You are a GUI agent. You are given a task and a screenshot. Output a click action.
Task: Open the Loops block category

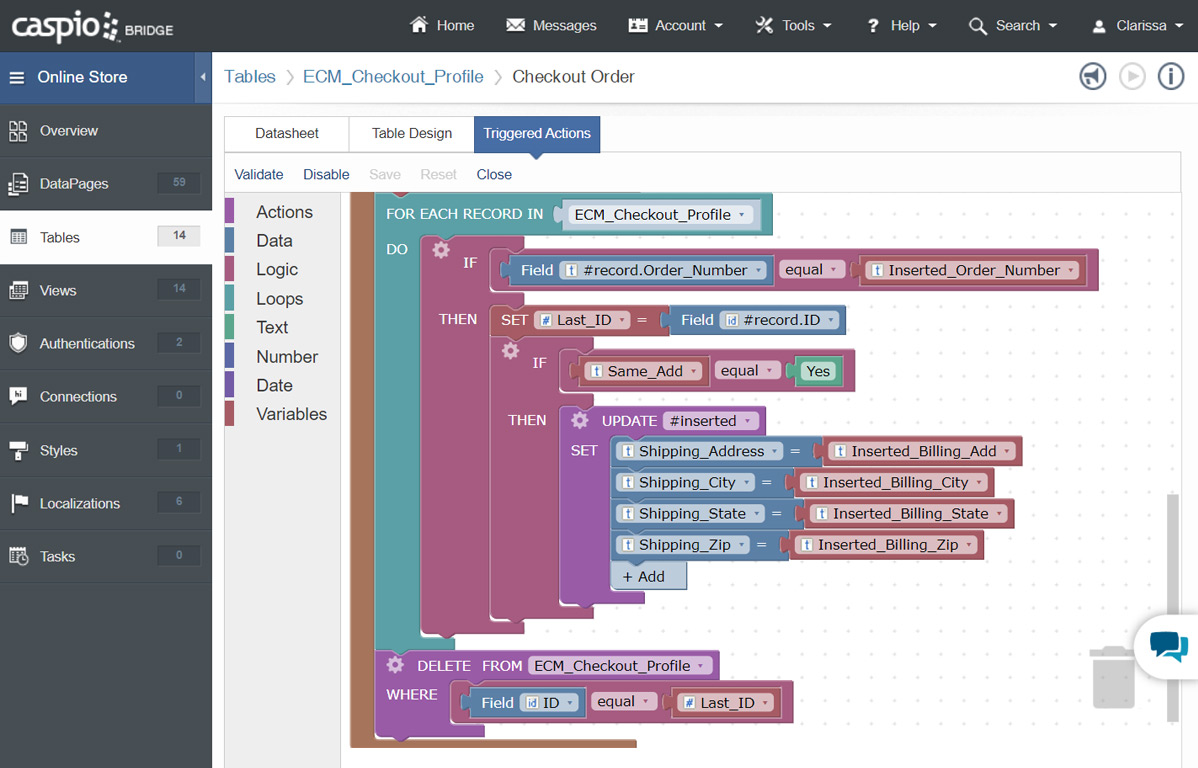coord(280,299)
